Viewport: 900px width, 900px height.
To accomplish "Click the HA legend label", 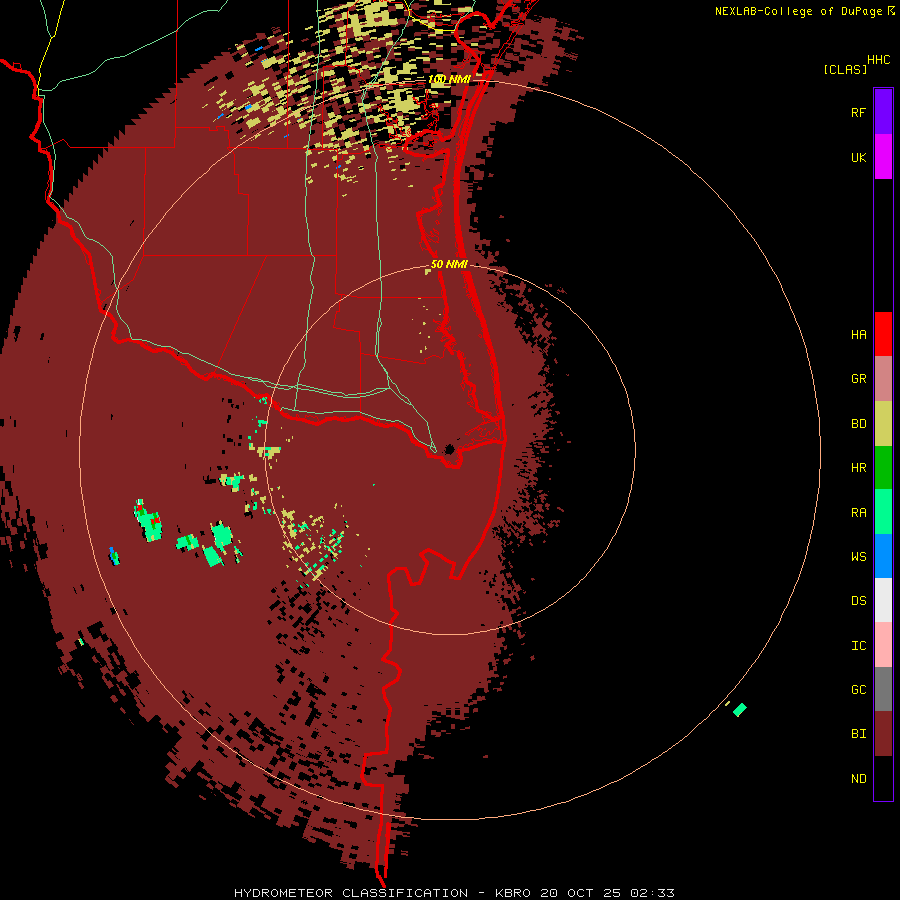I will (858, 335).
